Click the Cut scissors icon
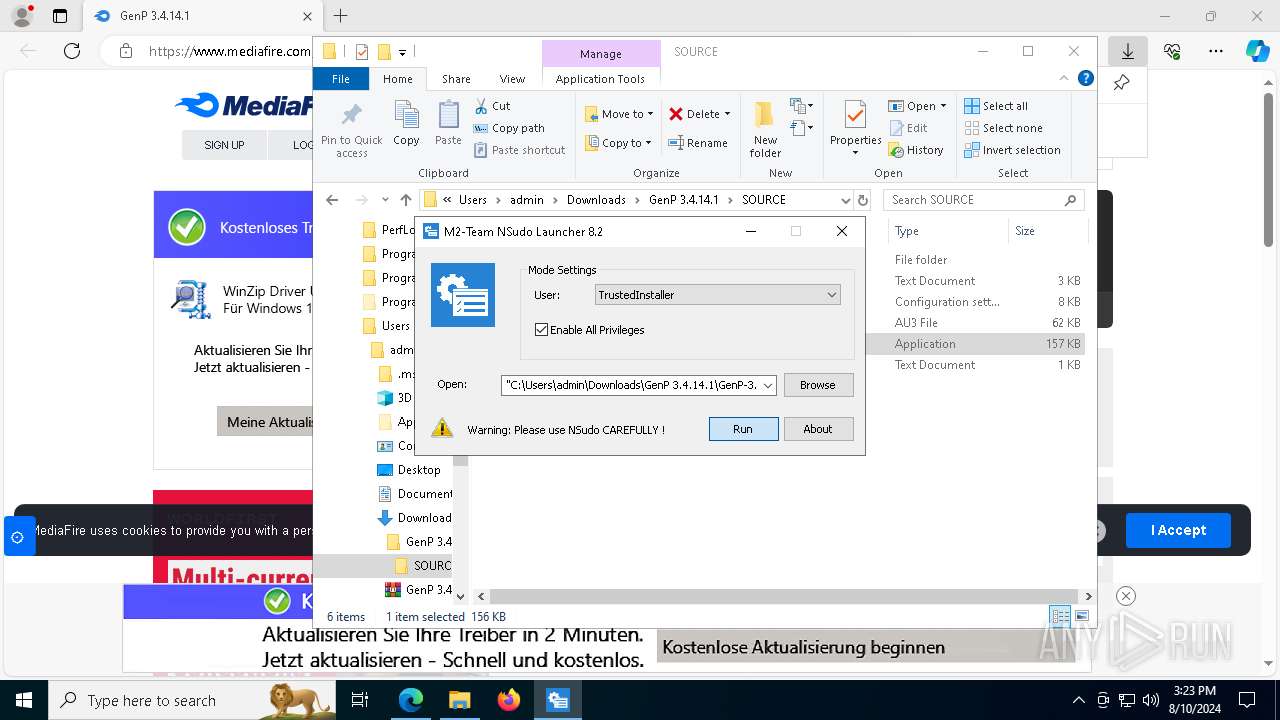Screen dimensions: 1280x720 481,106
